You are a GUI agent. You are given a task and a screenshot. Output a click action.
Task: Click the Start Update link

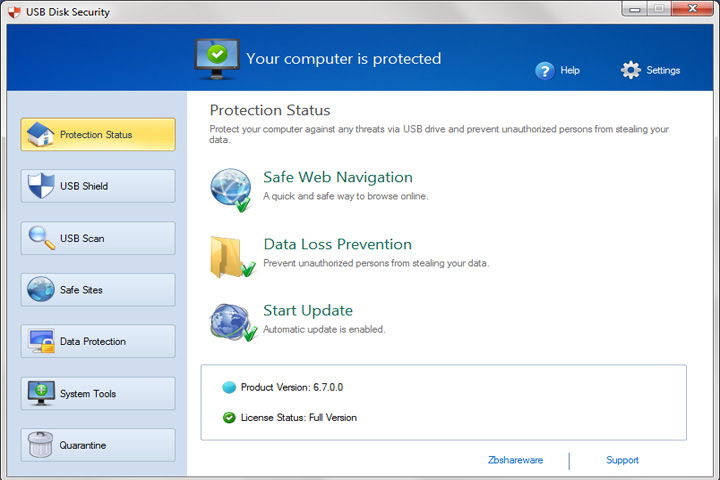point(308,311)
